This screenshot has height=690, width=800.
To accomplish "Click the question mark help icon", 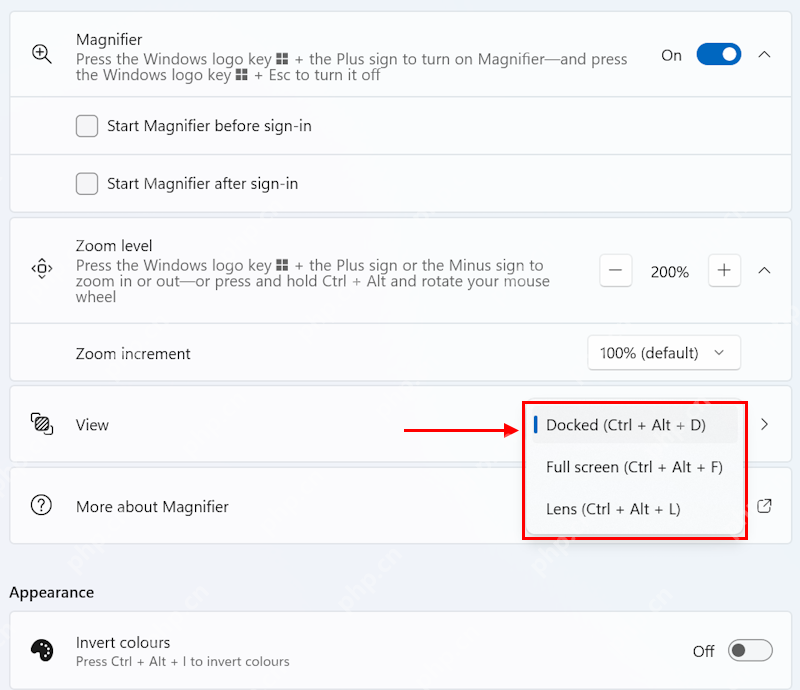I will (41, 505).
